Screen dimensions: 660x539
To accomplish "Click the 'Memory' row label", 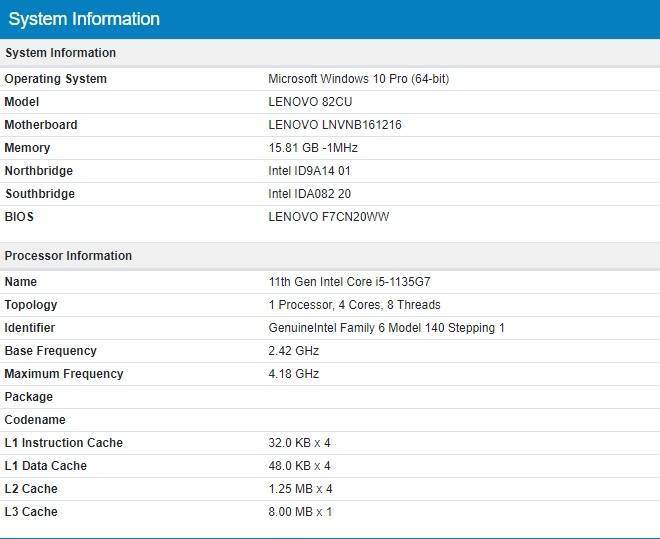I will (x=27, y=148).
